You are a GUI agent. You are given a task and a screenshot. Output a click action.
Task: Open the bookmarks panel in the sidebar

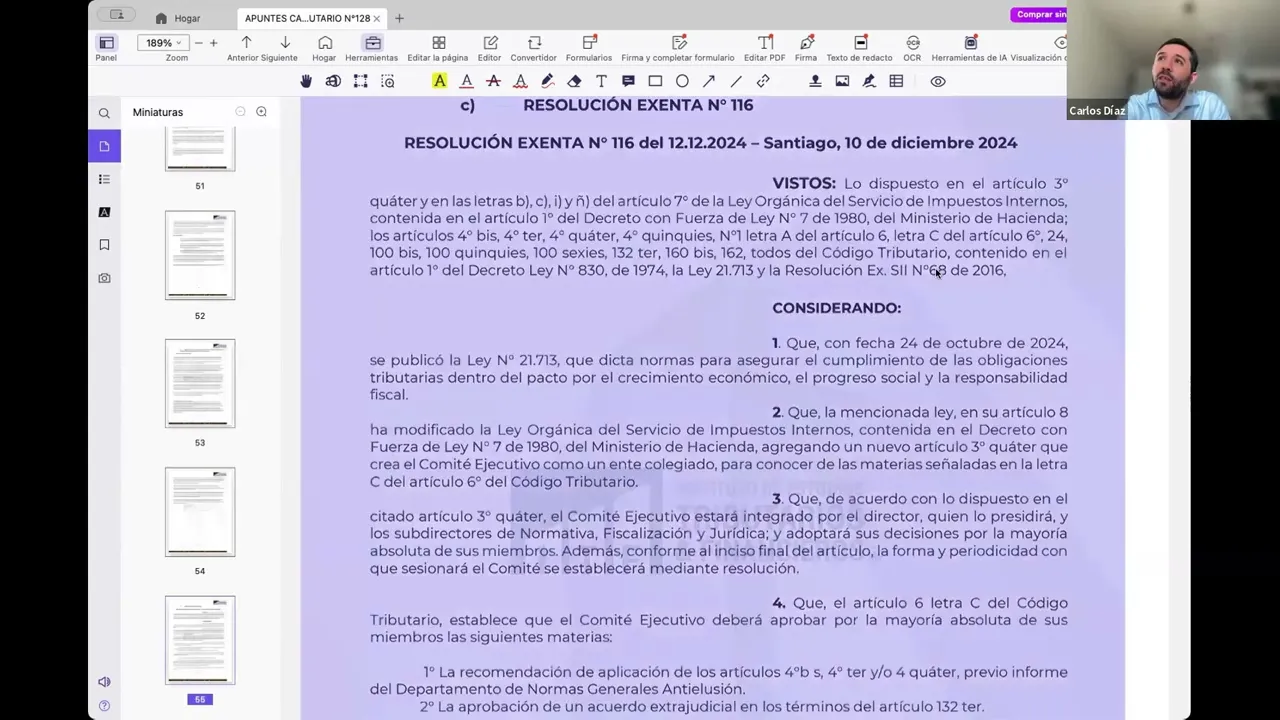coord(104,245)
